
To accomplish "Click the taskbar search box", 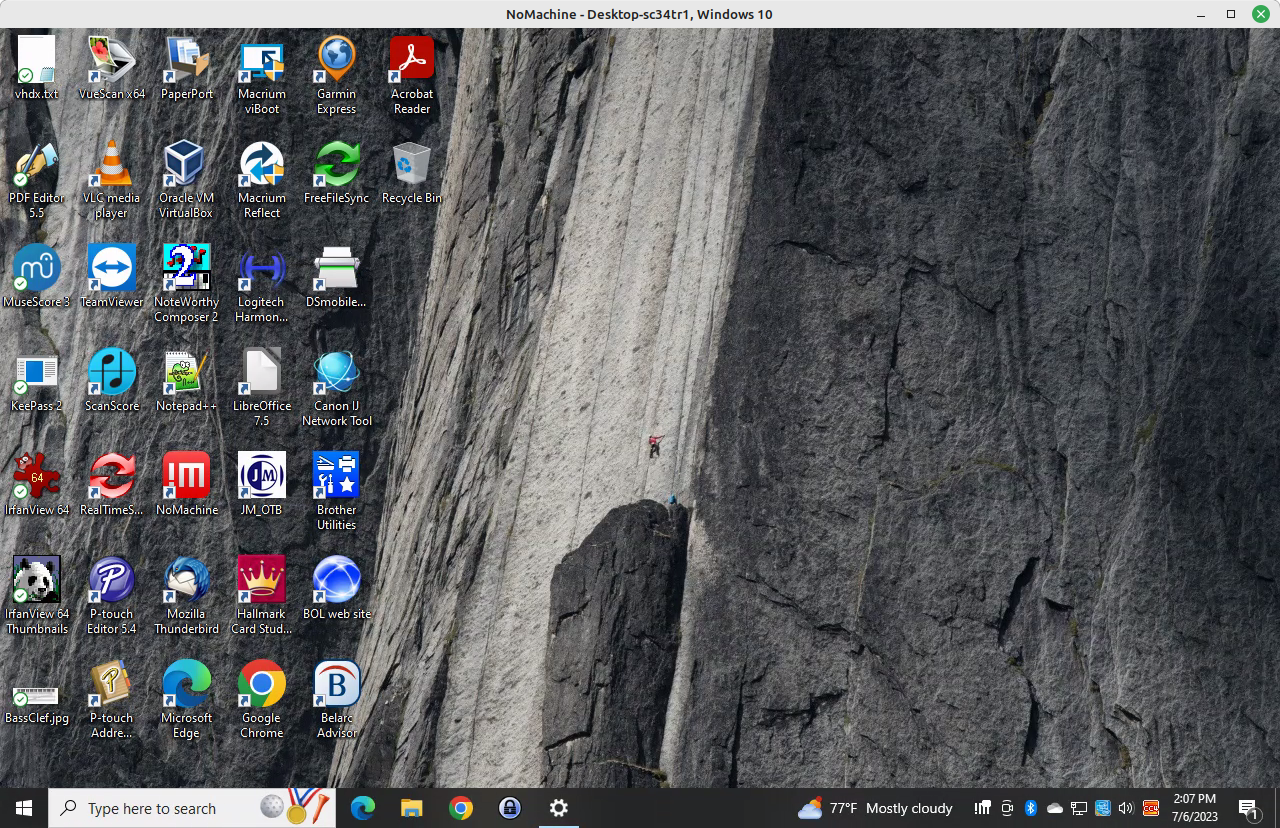I will [x=193, y=808].
